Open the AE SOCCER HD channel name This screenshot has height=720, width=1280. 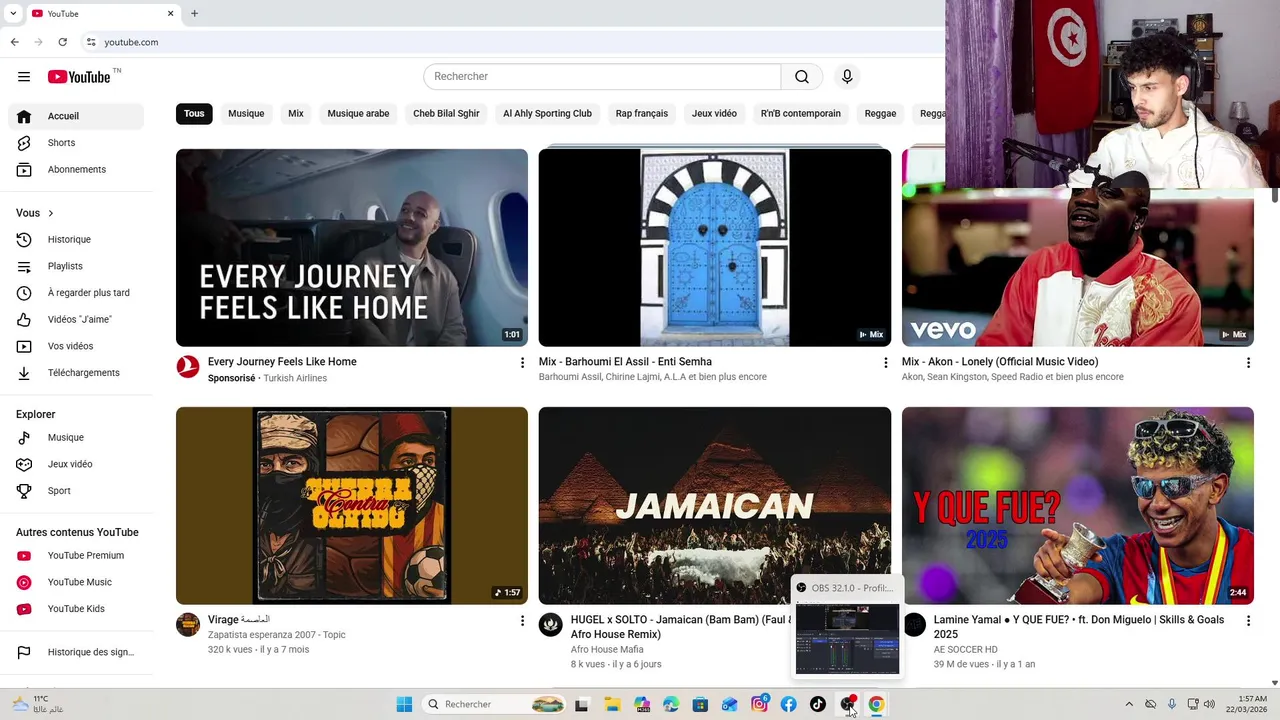click(966, 650)
